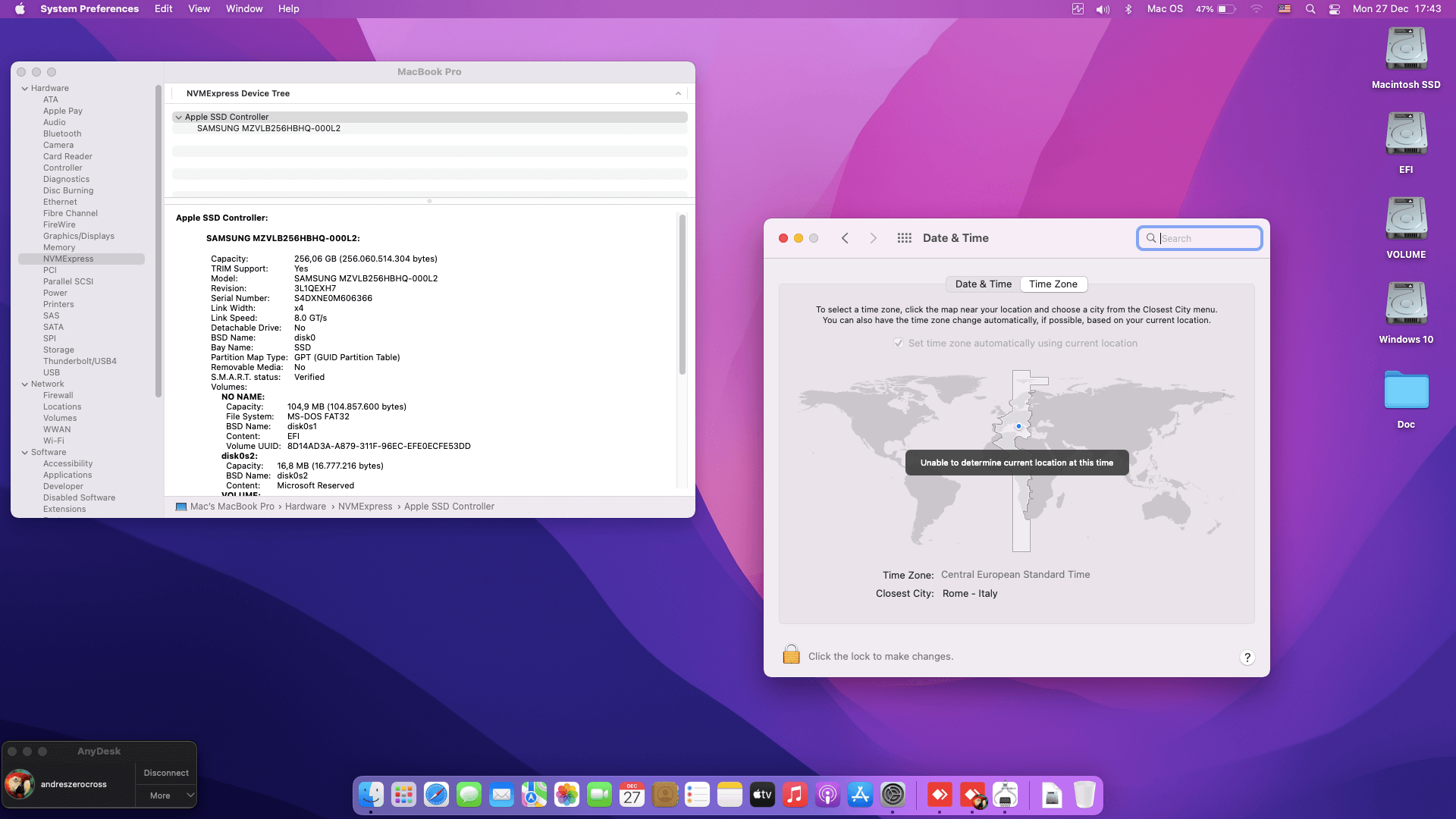Show all preferences grid icon

point(904,238)
